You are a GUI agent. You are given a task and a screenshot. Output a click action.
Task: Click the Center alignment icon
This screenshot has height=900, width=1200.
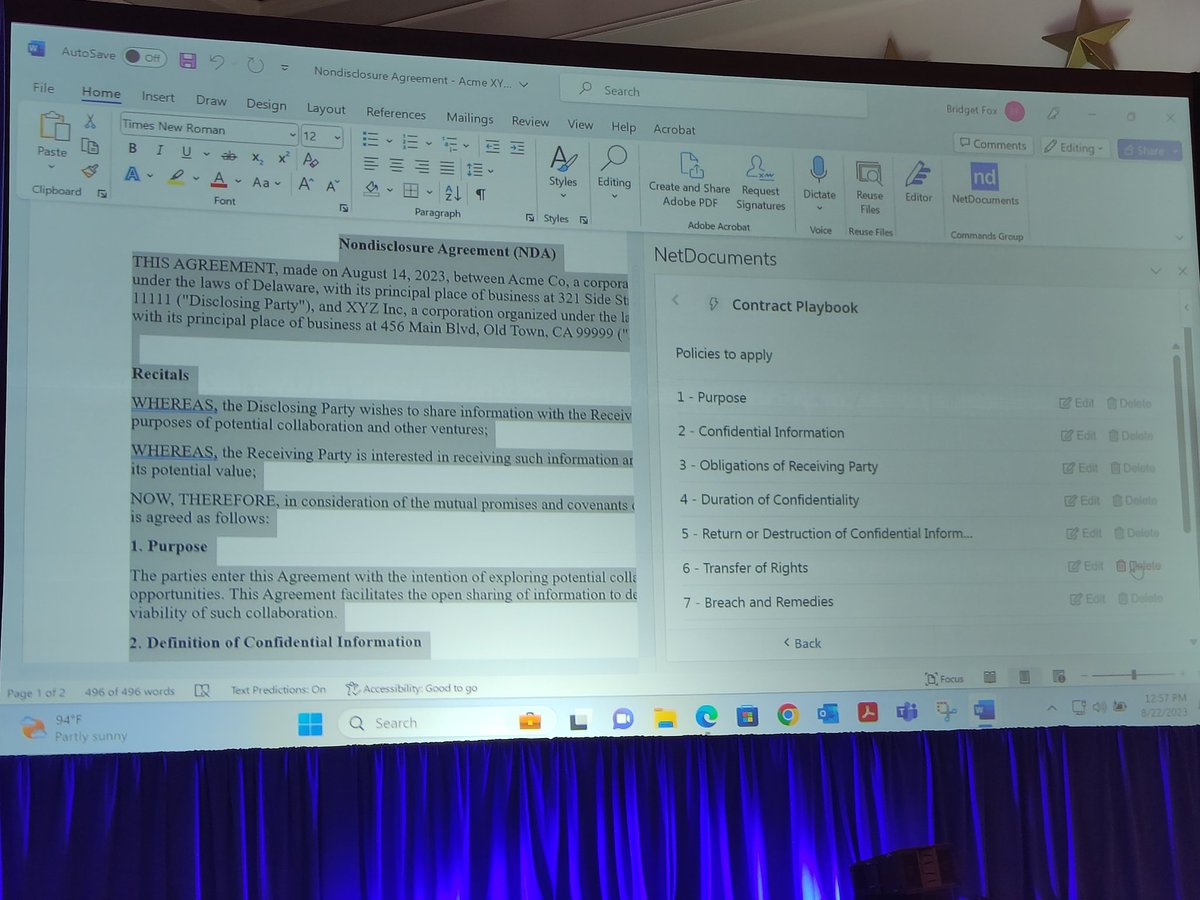(x=396, y=164)
